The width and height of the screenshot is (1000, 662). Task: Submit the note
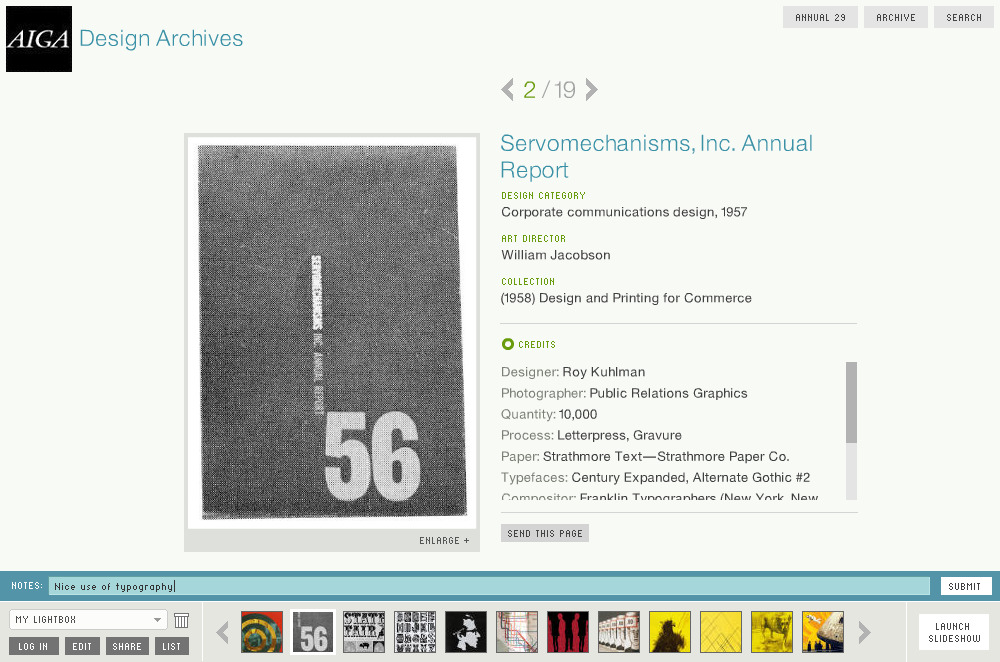tap(966, 586)
